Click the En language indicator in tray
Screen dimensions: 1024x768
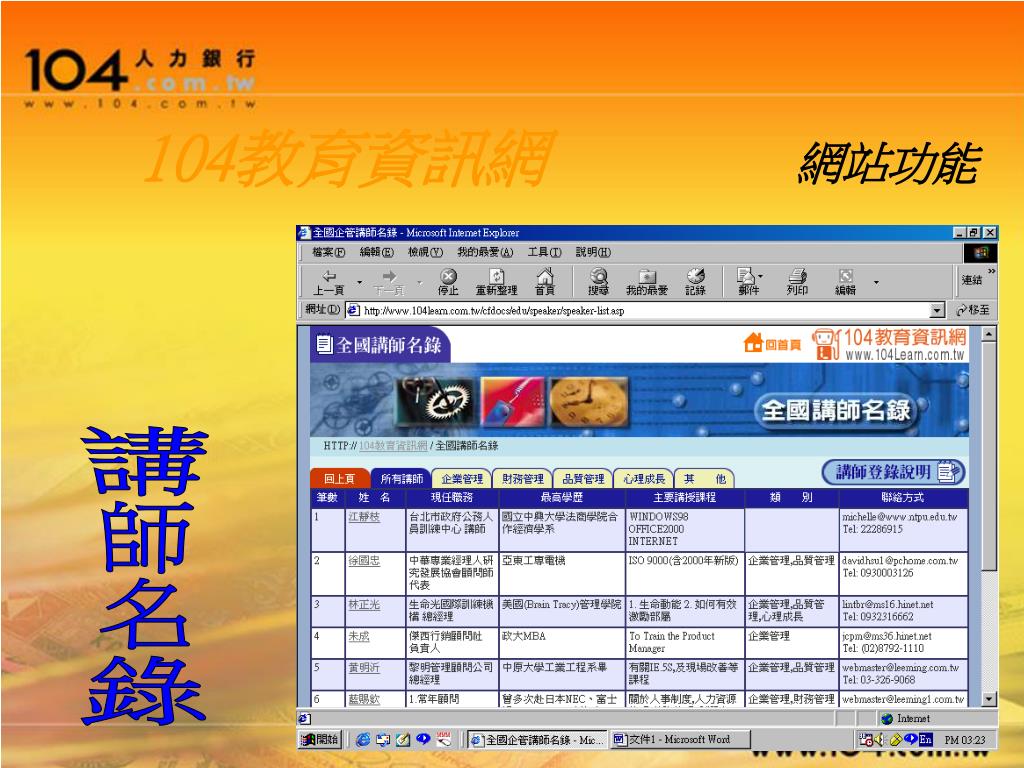925,739
